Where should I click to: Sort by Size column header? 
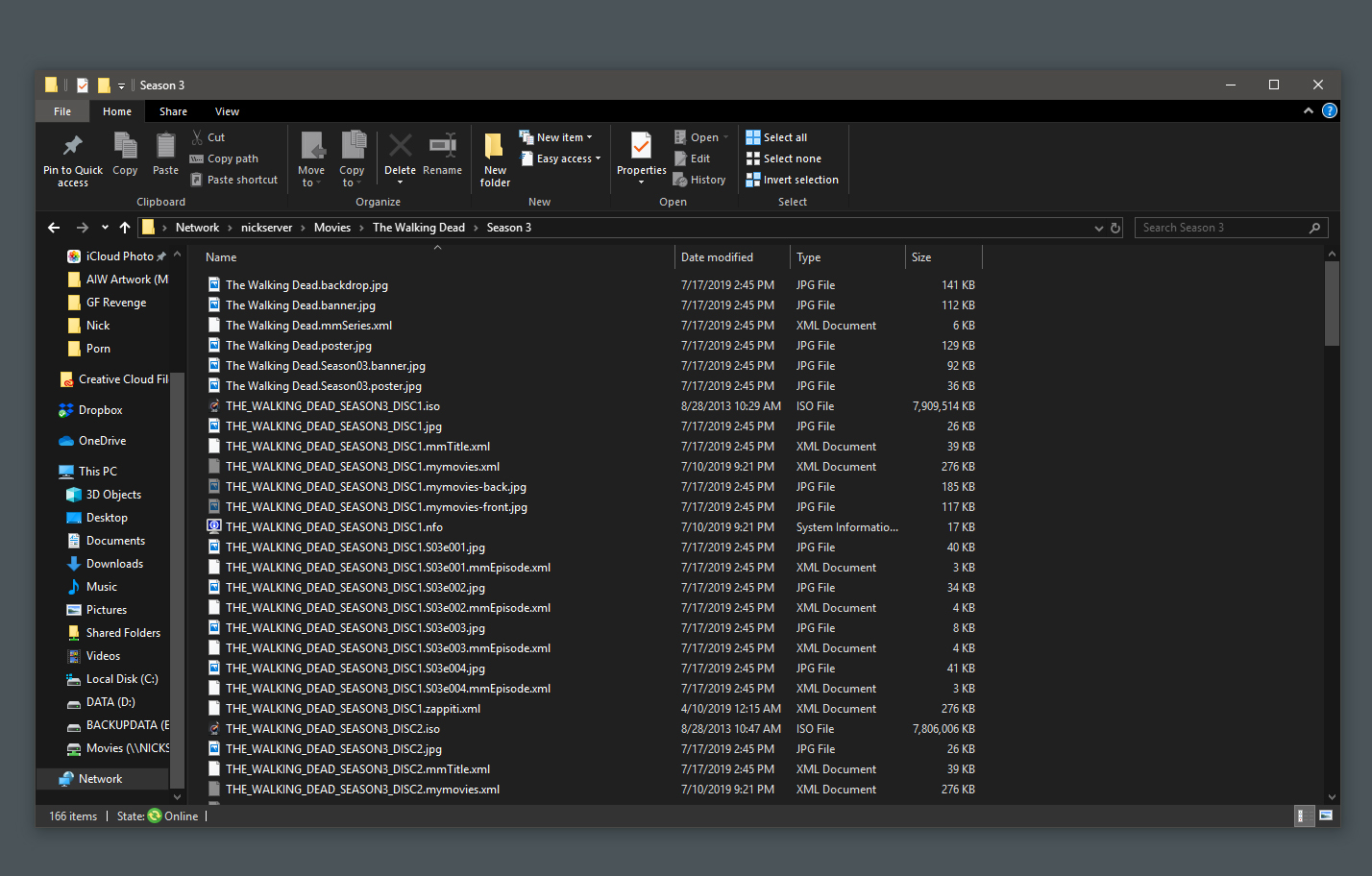point(943,257)
